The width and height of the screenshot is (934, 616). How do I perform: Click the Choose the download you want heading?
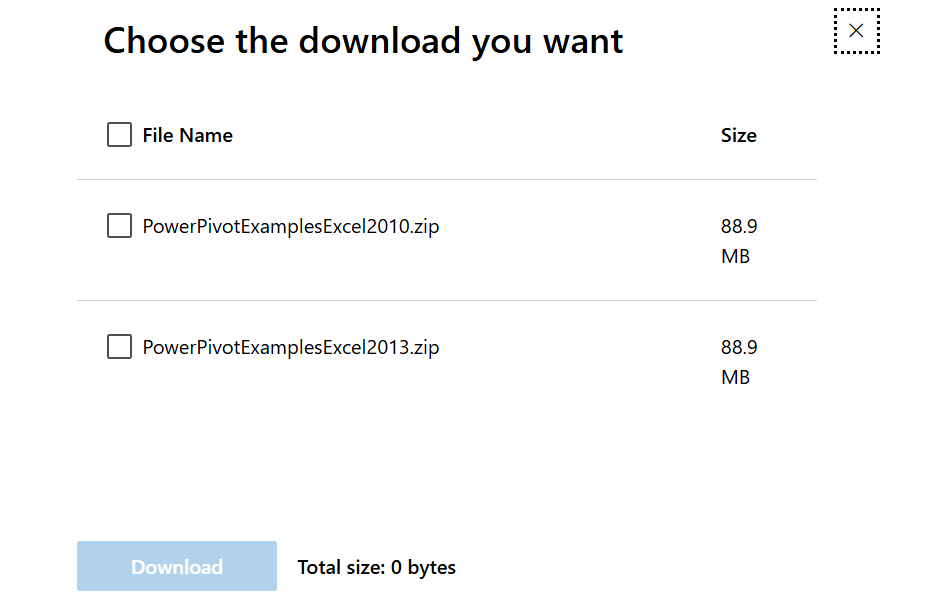click(x=363, y=41)
